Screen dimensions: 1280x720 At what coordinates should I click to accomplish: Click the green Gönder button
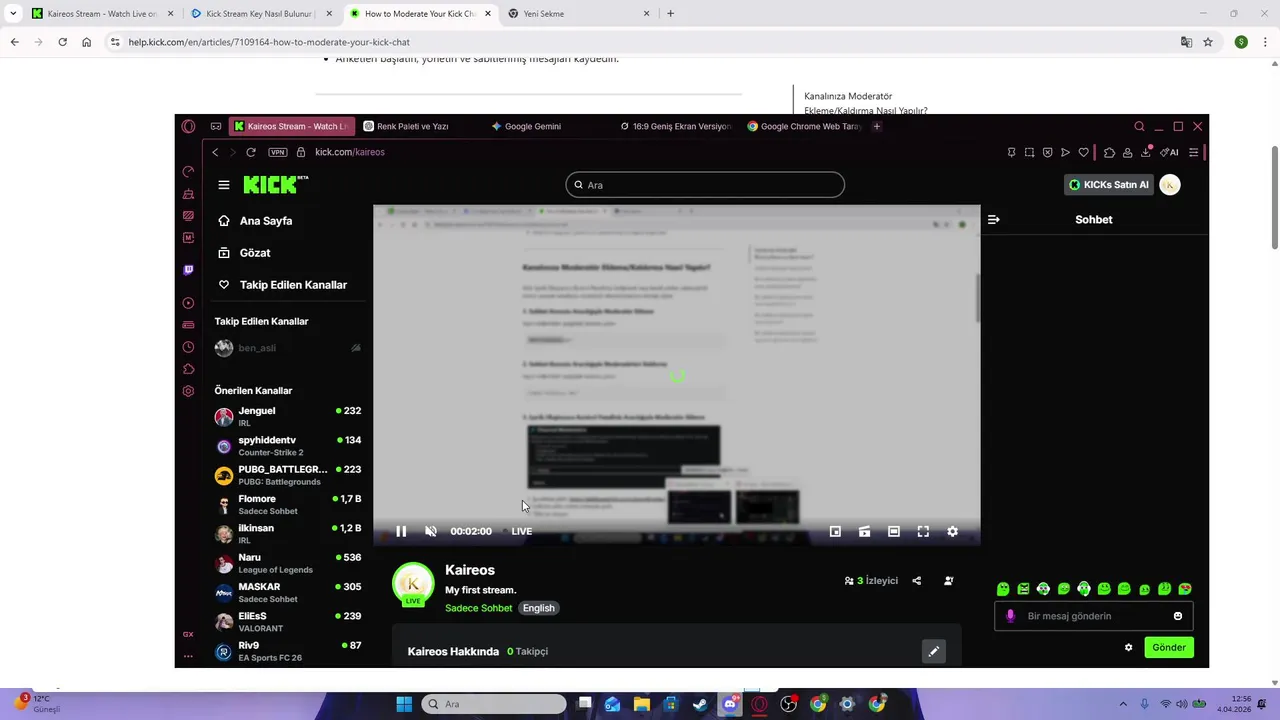tap(1169, 648)
